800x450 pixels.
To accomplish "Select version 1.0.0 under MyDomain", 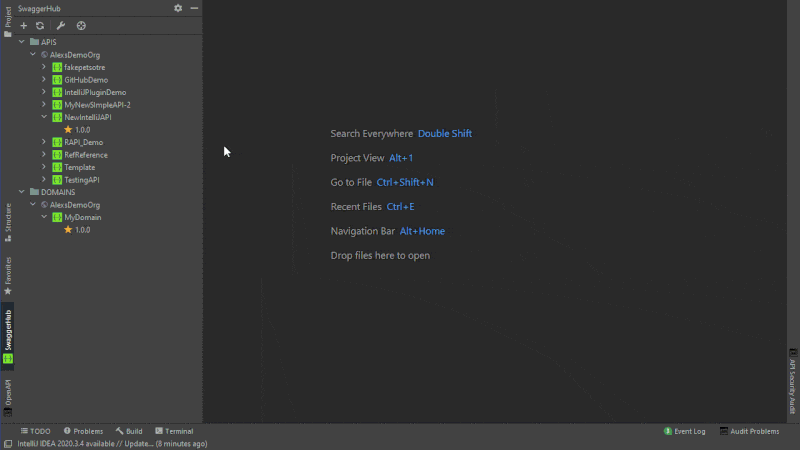I will (x=83, y=230).
